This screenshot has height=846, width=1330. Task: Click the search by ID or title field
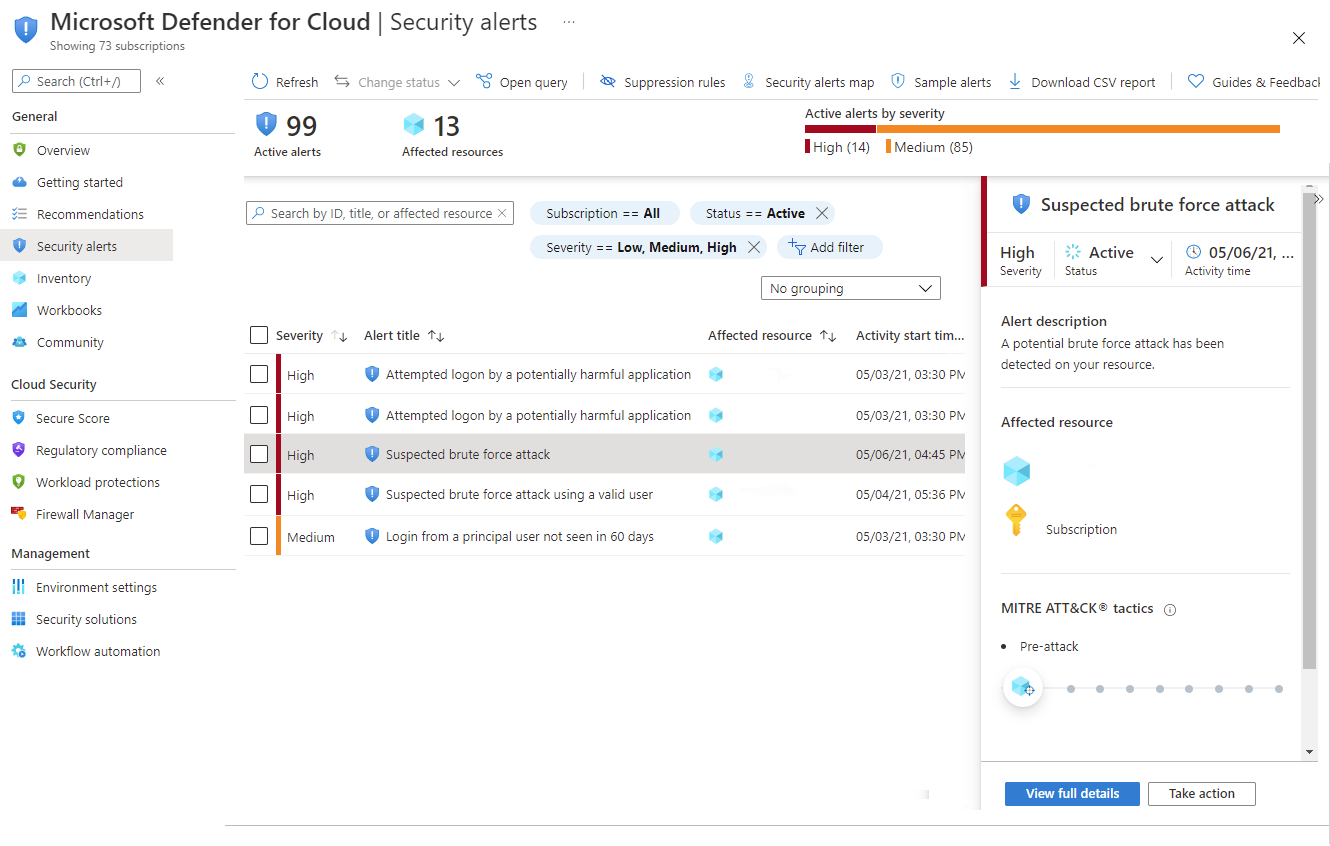(x=380, y=213)
